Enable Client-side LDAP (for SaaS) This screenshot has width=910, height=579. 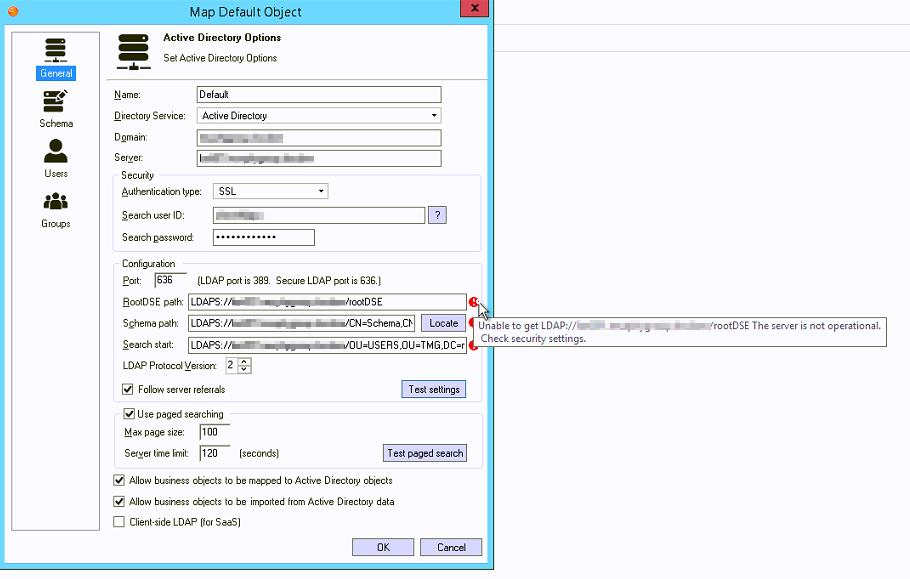click(120, 522)
